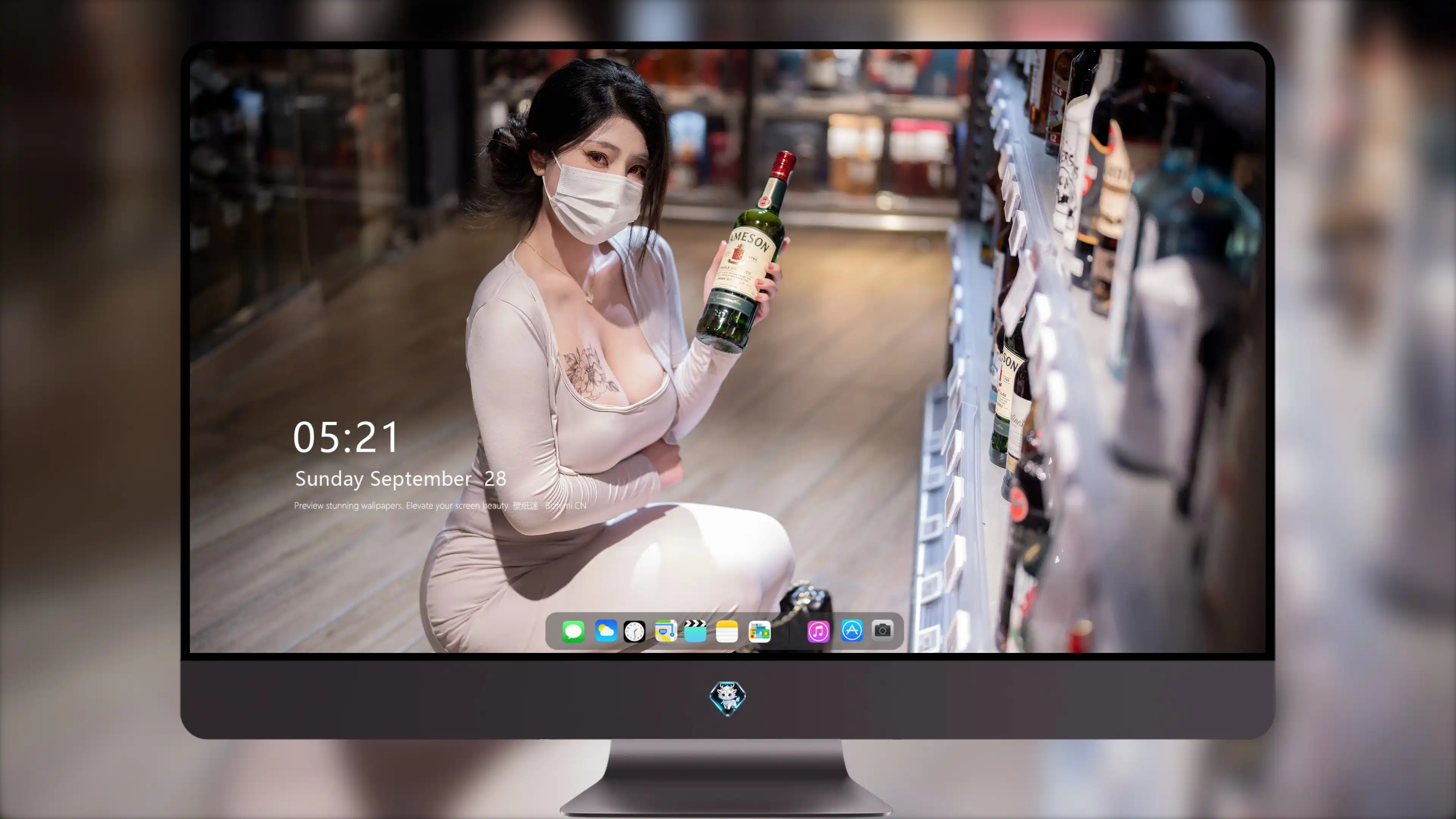
Task: Click the dragon mascot logo below screen
Action: tap(728, 698)
